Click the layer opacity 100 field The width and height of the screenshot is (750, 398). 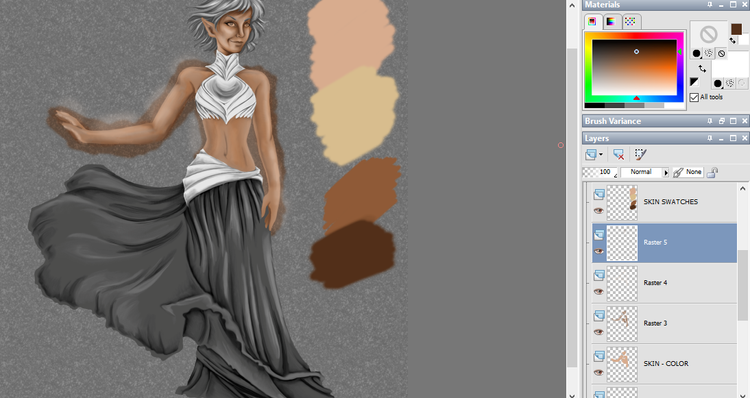tap(599, 172)
